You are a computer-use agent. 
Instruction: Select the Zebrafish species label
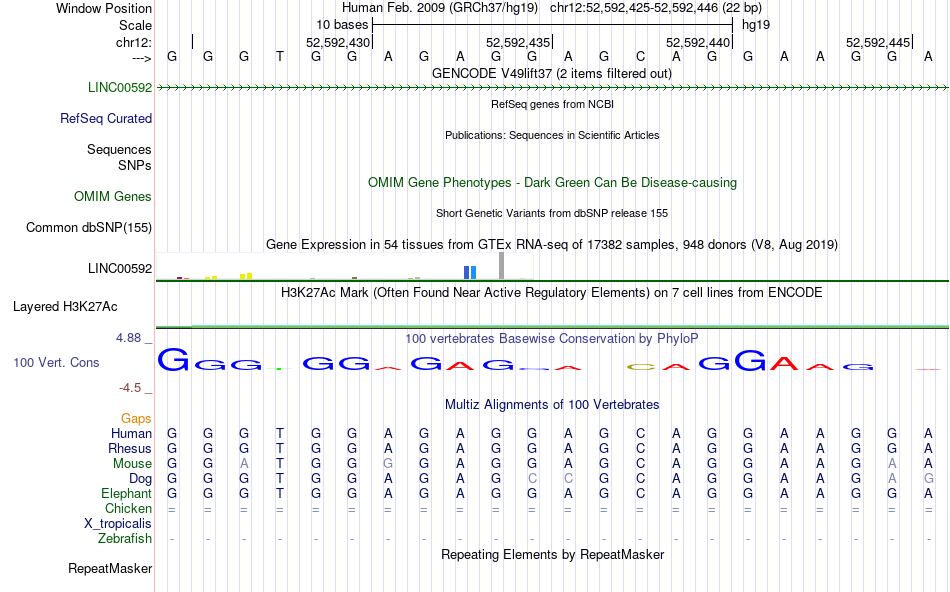[124, 538]
